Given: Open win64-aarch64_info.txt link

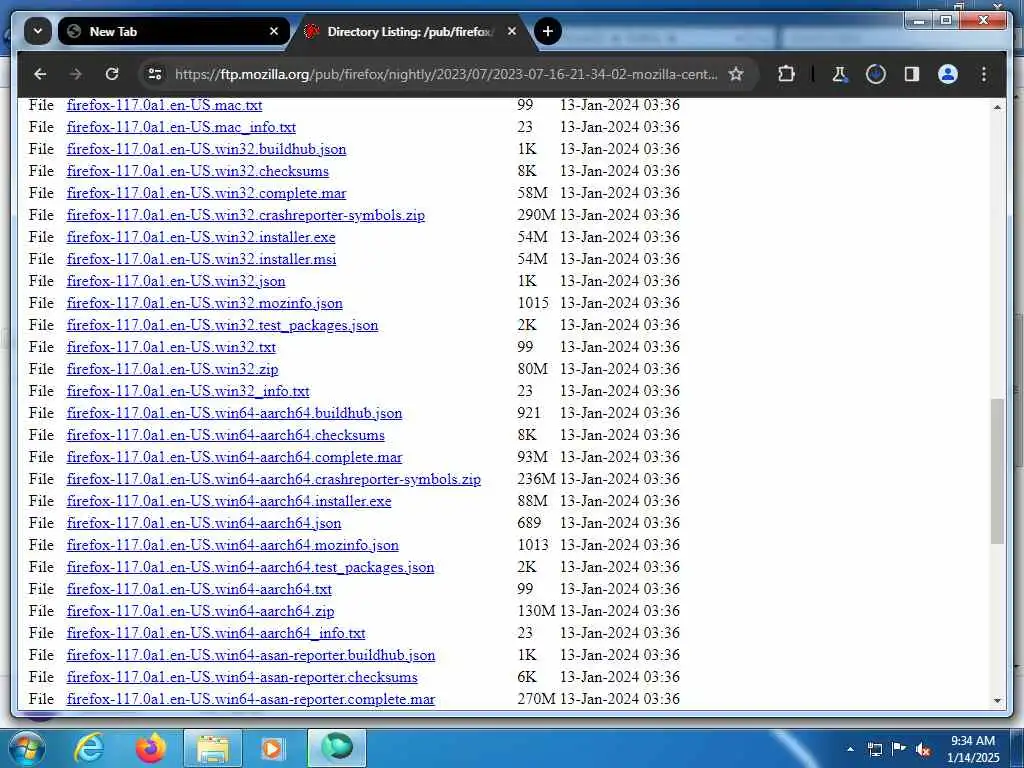Looking at the screenshot, I should coord(216,633).
